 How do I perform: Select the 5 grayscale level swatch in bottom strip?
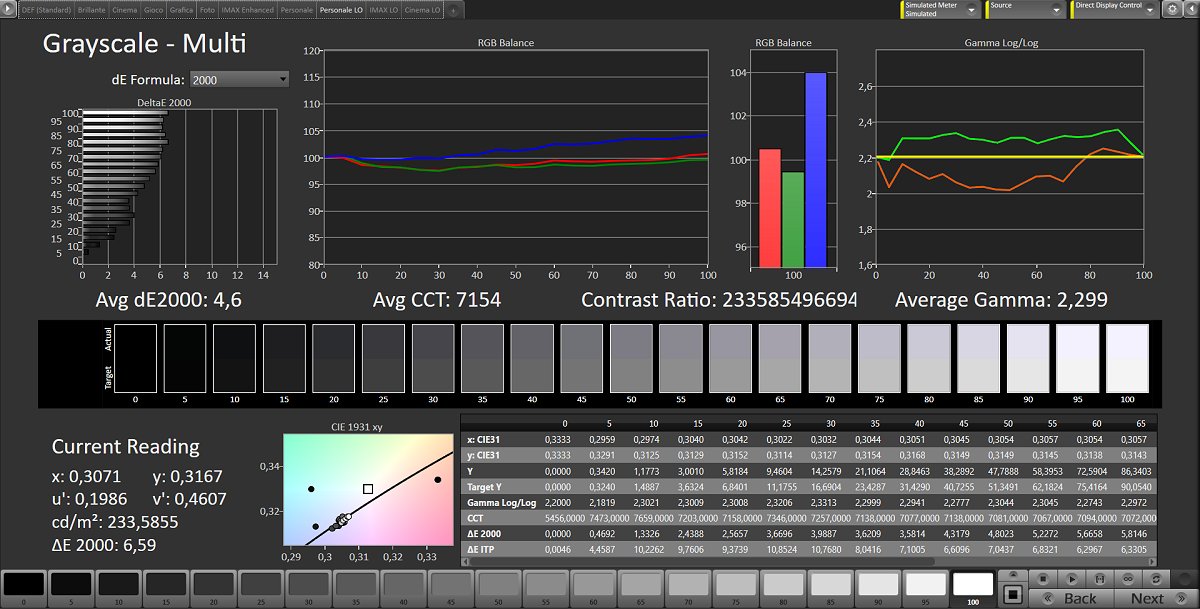[71, 587]
